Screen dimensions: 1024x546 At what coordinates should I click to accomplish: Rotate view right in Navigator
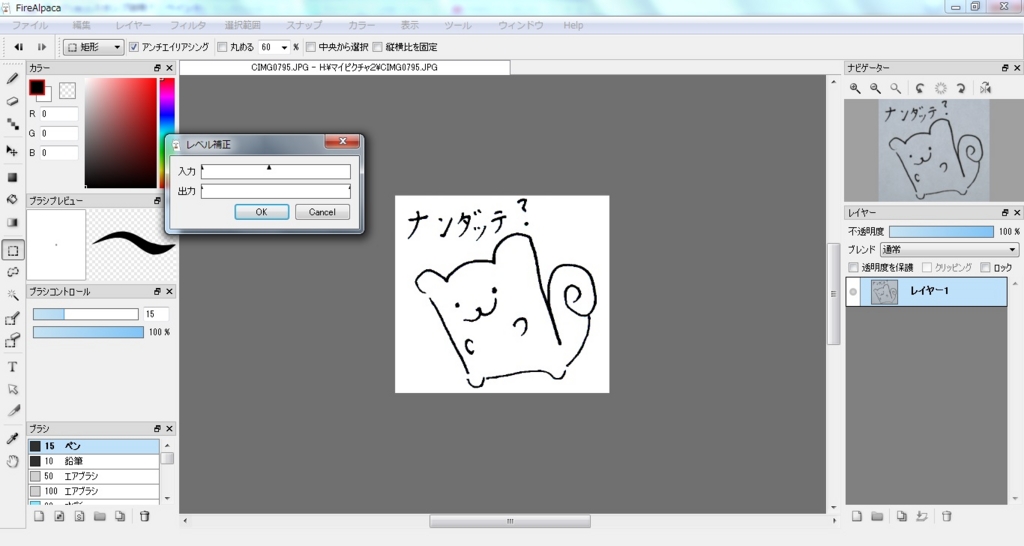coord(961,88)
